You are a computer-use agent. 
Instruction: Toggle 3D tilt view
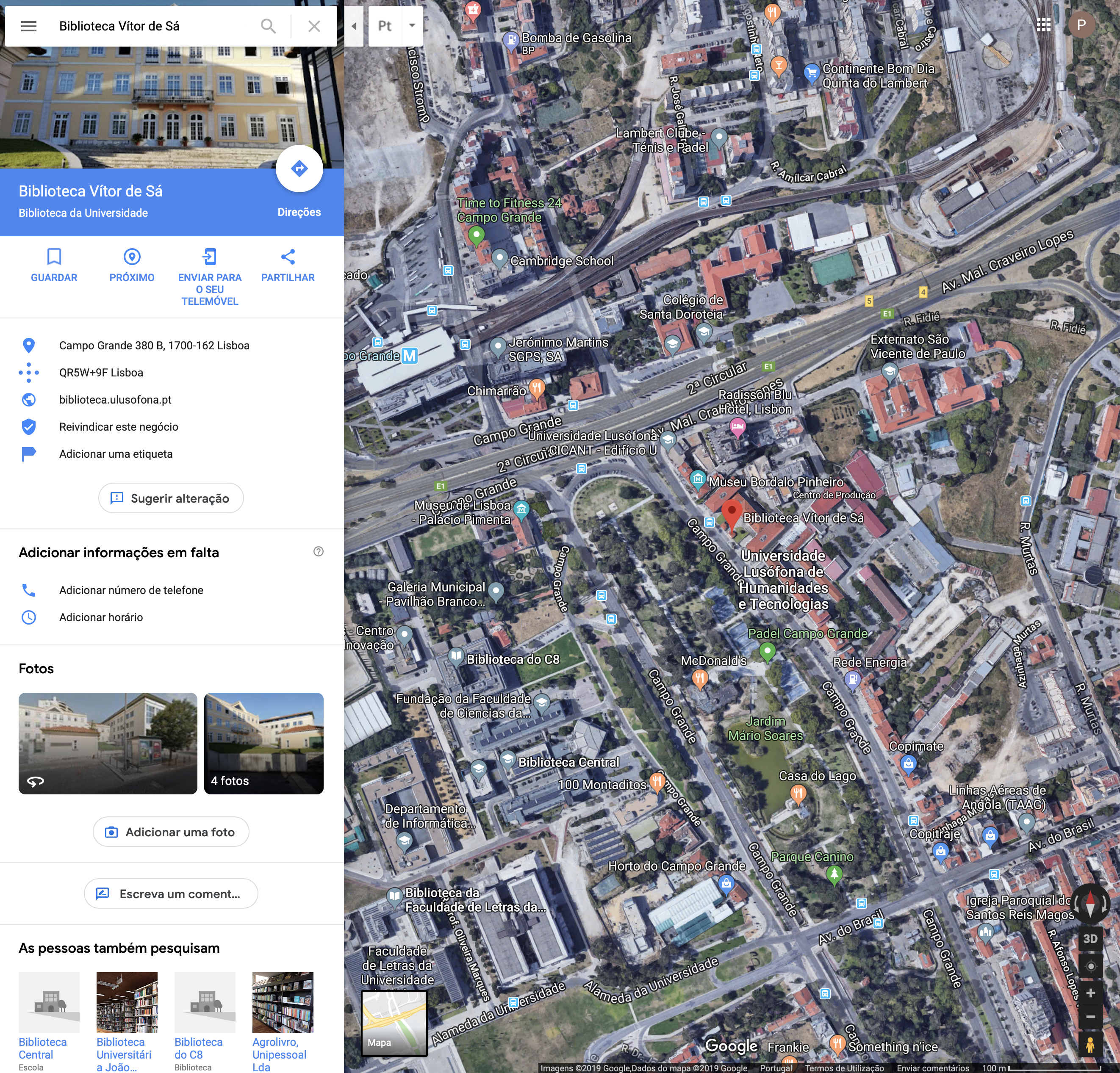click(1090, 939)
